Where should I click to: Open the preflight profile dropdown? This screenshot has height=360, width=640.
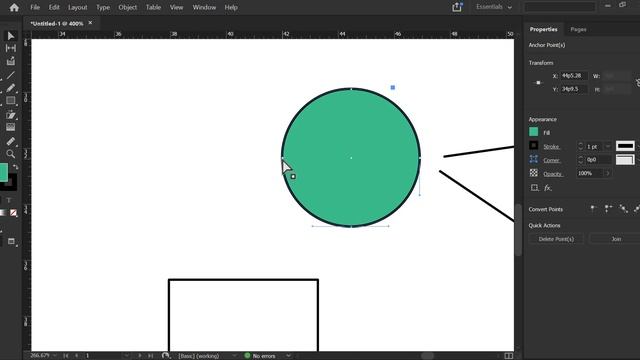234,356
